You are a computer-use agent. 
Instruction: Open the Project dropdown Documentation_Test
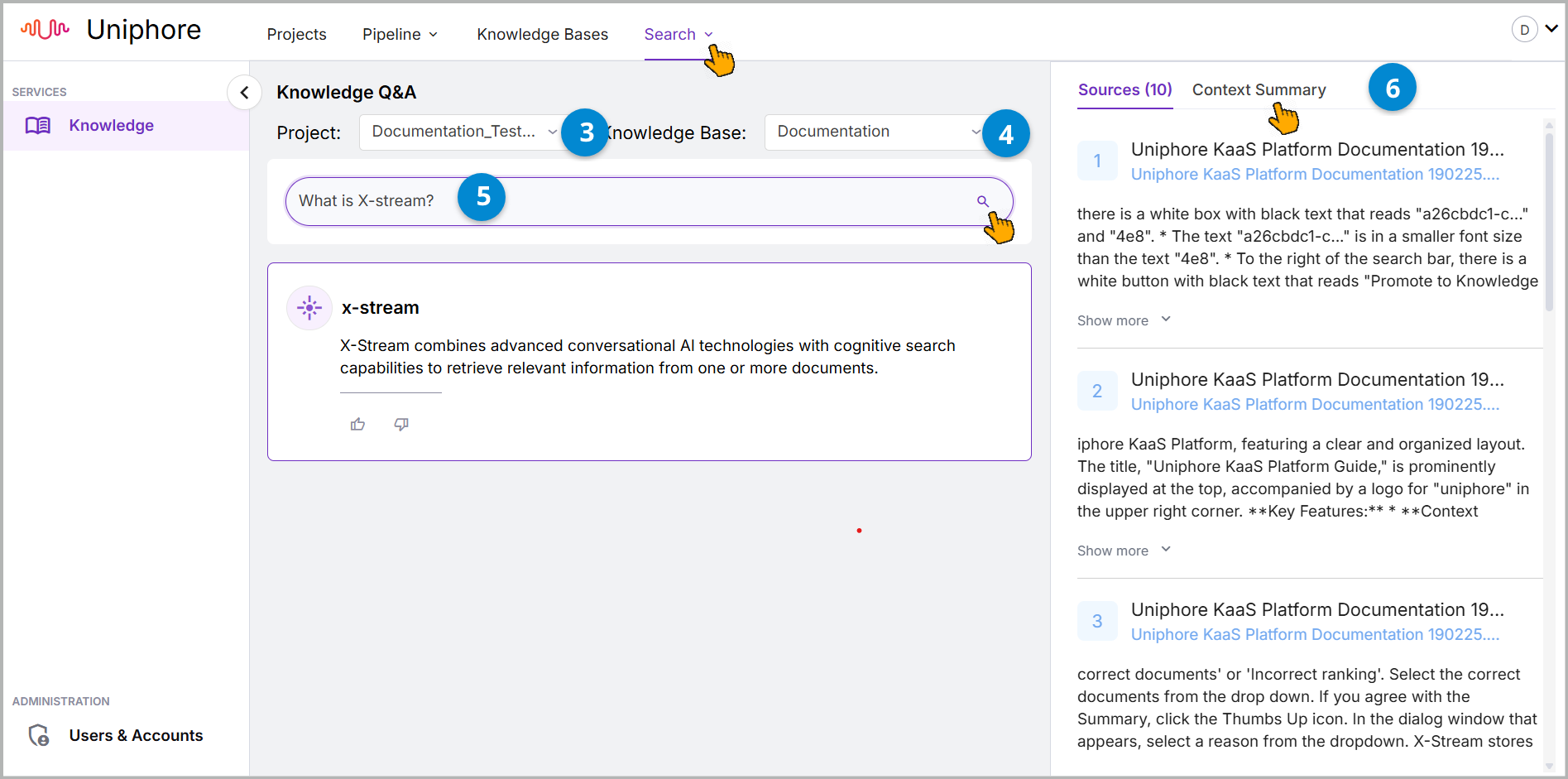(464, 132)
